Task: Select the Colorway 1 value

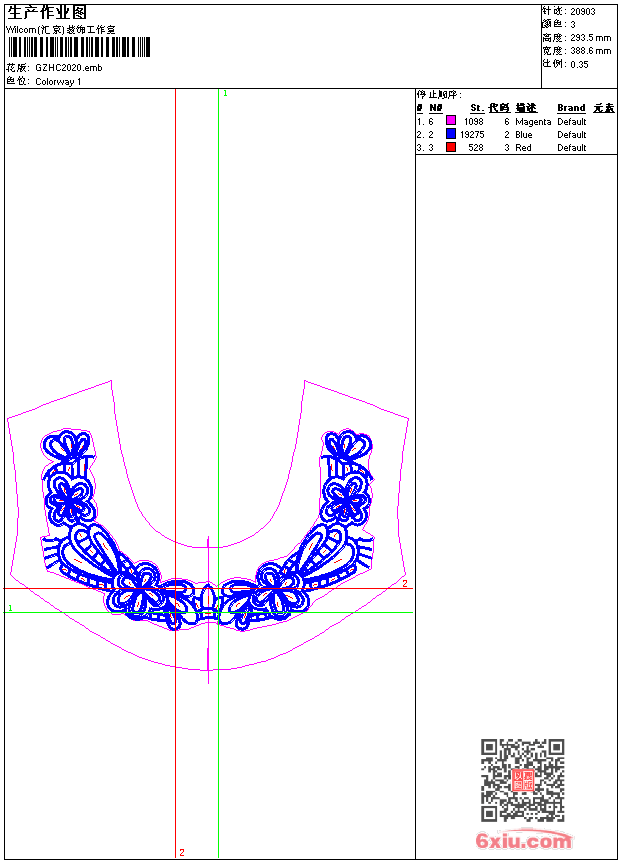Action: (58, 82)
